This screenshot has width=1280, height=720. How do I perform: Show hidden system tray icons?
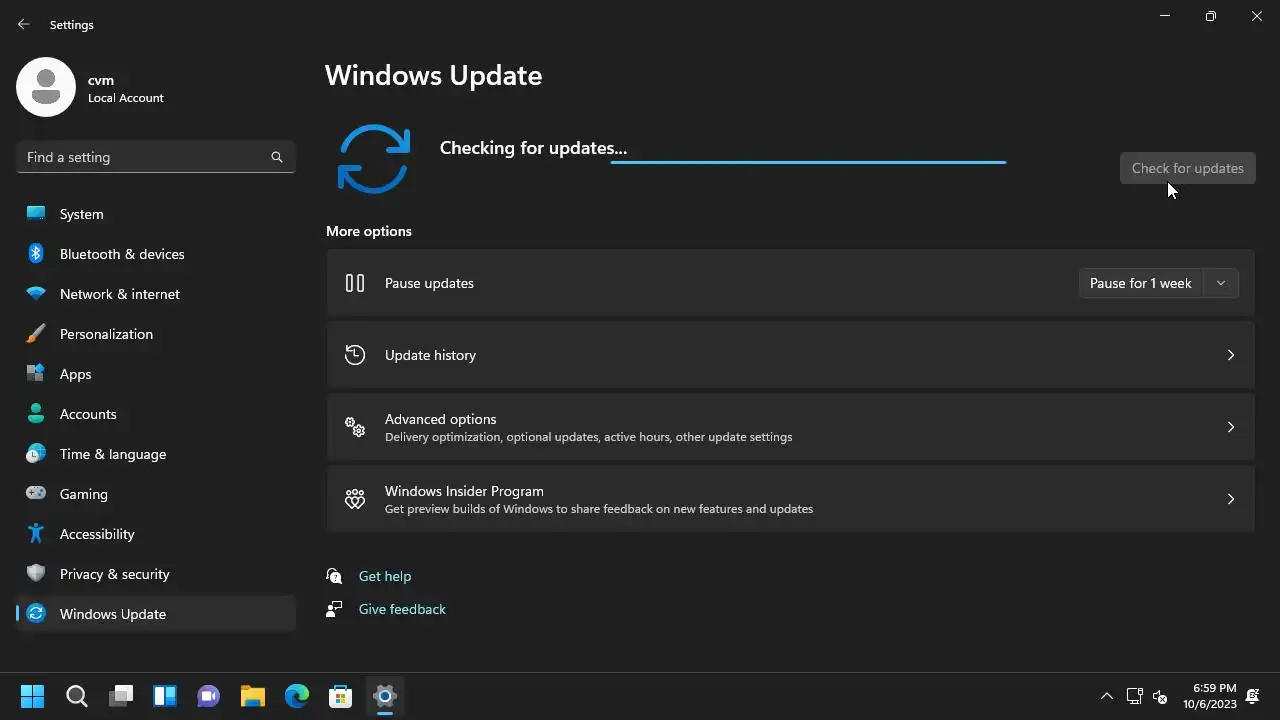[1106, 696]
